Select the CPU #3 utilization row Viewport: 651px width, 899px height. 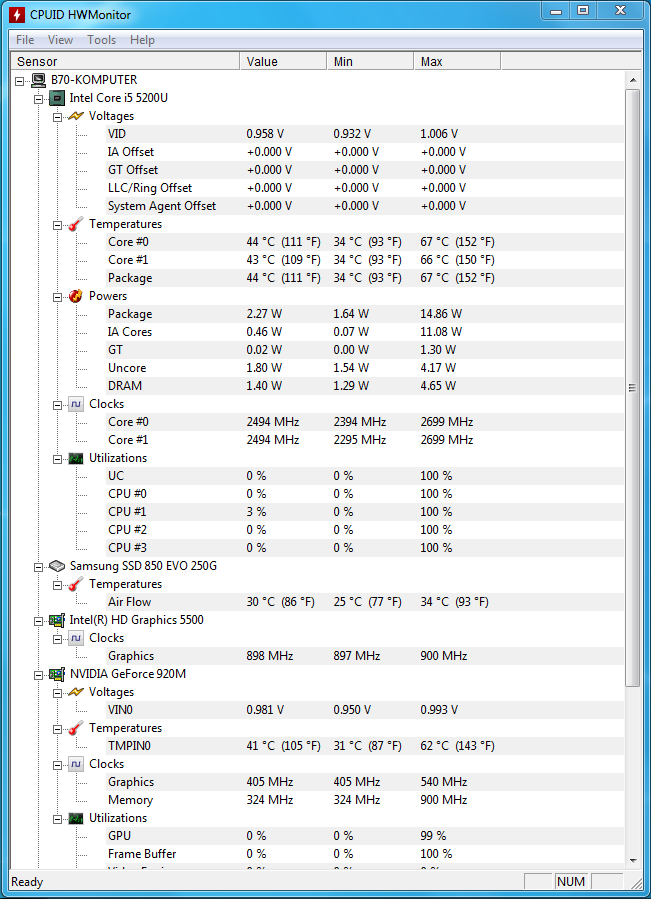[x=365, y=548]
